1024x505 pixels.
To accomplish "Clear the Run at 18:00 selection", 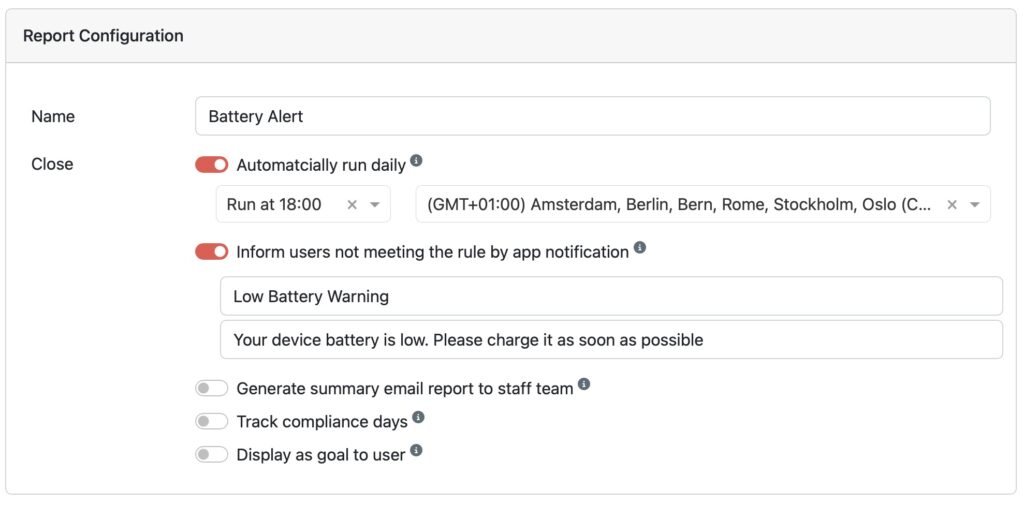I will tap(352, 204).
